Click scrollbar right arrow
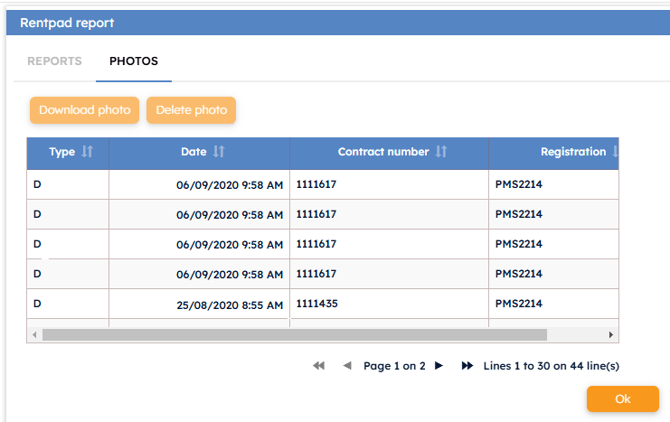The image size is (670, 422). pos(611,335)
